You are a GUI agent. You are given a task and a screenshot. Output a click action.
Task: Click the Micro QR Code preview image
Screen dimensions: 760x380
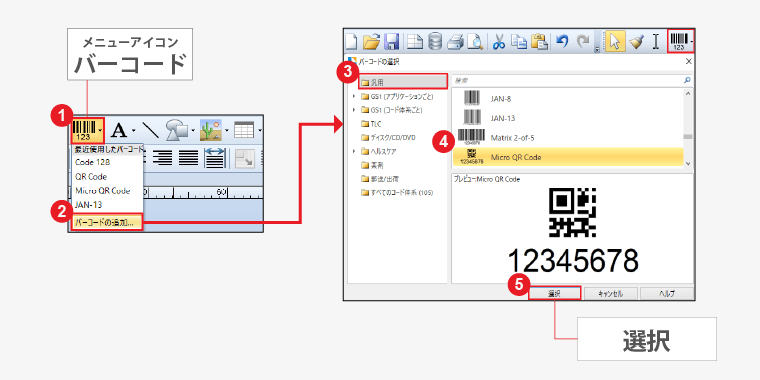[572, 212]
